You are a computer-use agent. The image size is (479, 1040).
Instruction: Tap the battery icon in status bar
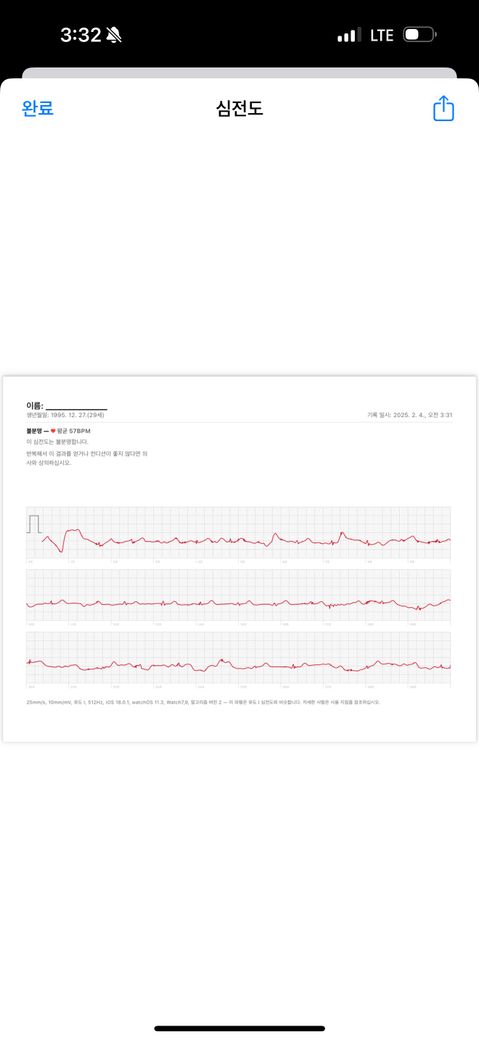[x=419, y=34]
